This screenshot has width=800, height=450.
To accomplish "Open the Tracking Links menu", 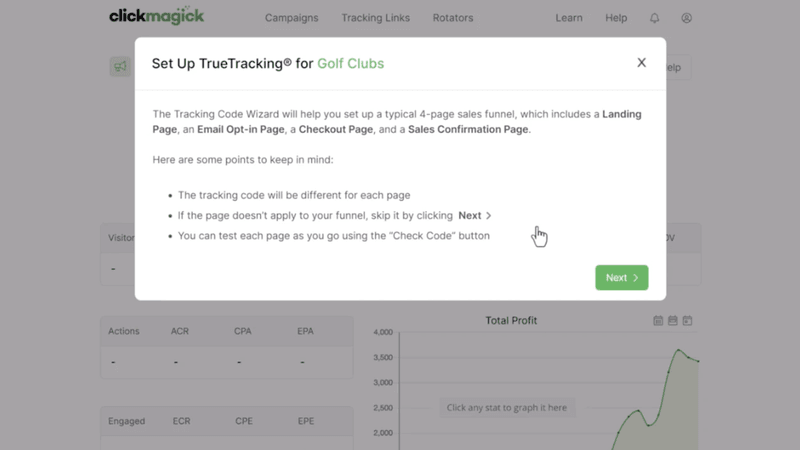I will click(x=375, y=18).
